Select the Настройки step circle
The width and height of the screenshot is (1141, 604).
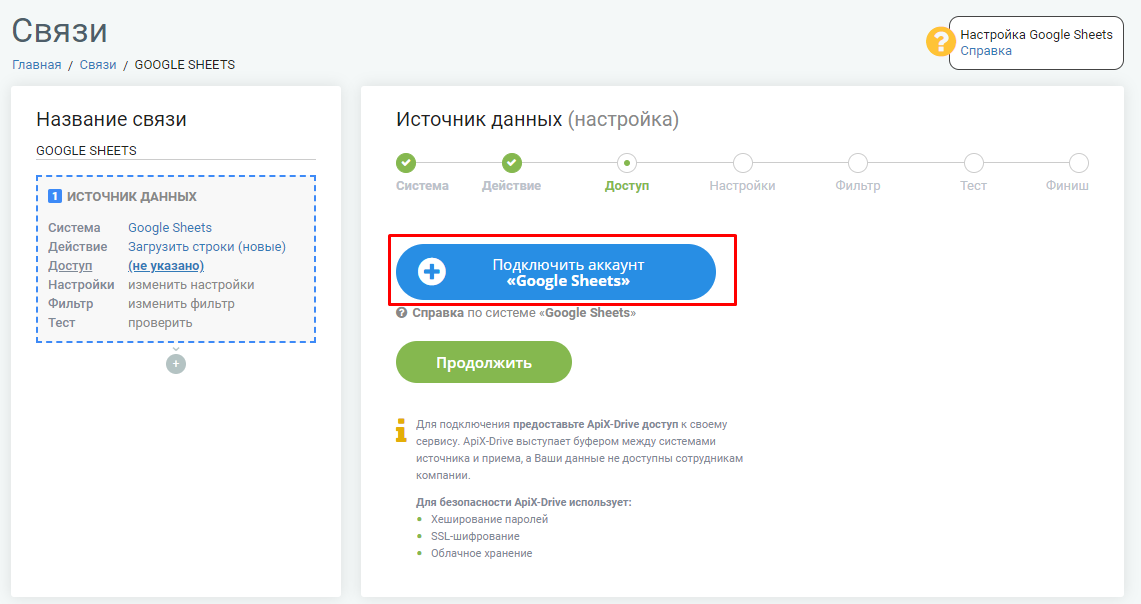pyautogui.click(x=742, y=162)
